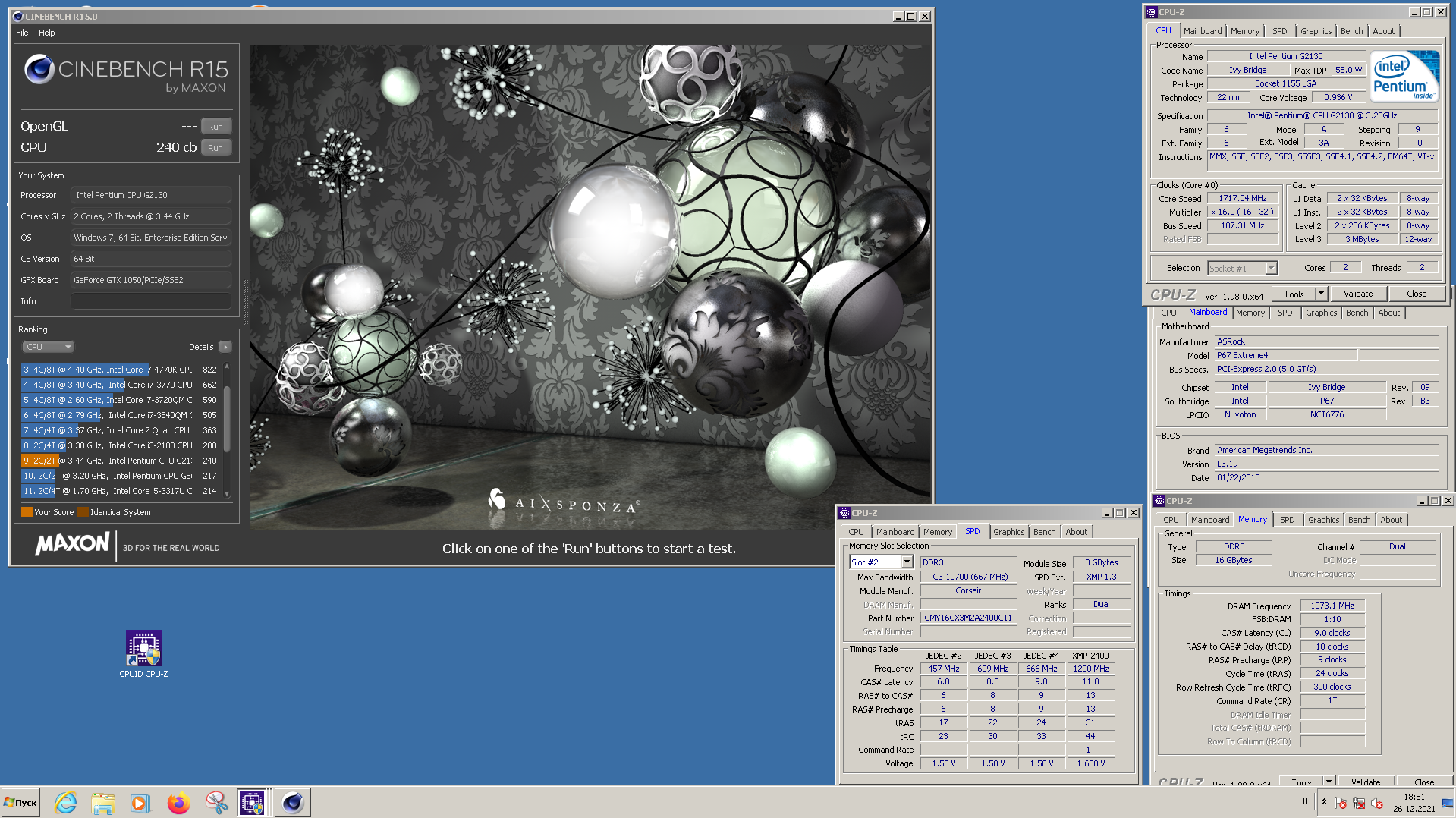Open Firefox from the taskbar
The image size is (1456, 818).
pos(178,802)
